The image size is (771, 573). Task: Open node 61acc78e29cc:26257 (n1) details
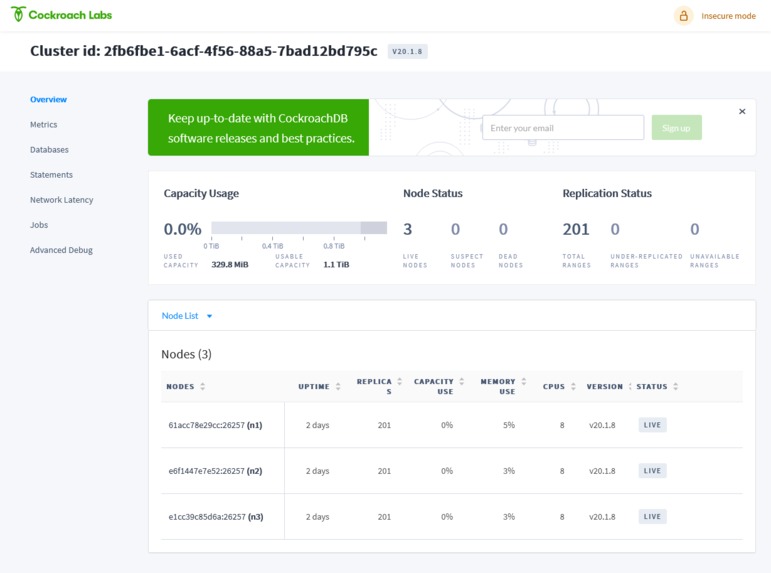215,425
